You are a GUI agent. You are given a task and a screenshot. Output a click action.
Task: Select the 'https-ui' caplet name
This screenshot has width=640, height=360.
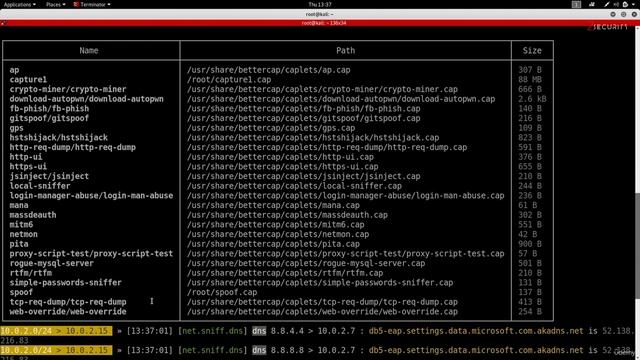[x=28, y=167]
